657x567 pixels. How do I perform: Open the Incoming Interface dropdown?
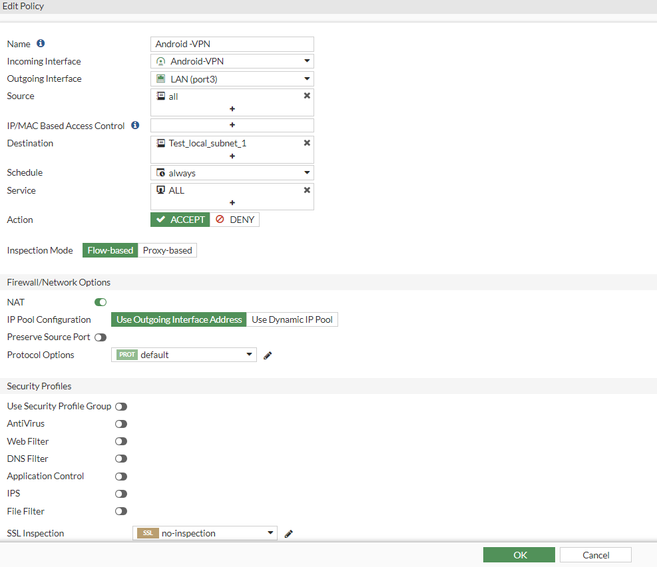point(232,61)
